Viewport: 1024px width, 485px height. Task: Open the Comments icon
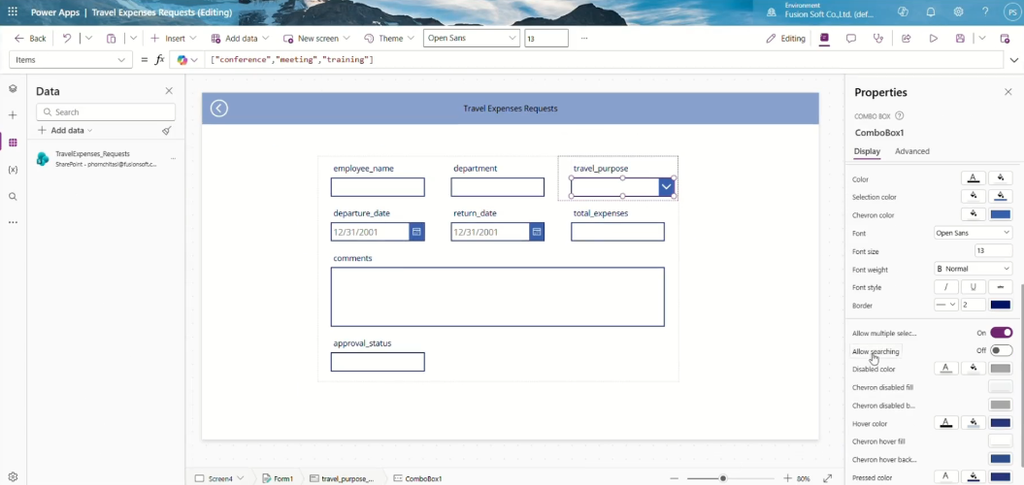coord(851,39)
